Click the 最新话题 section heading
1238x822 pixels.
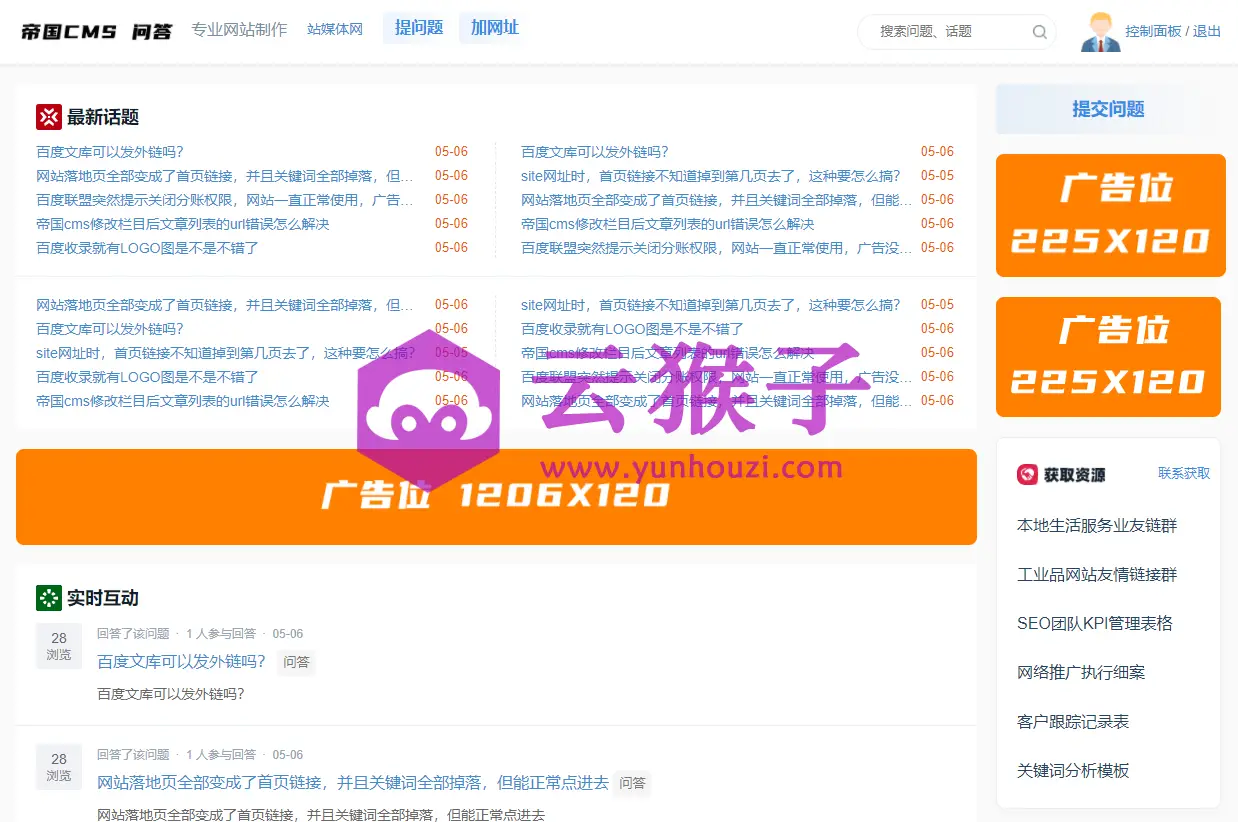tap(102, 117)
